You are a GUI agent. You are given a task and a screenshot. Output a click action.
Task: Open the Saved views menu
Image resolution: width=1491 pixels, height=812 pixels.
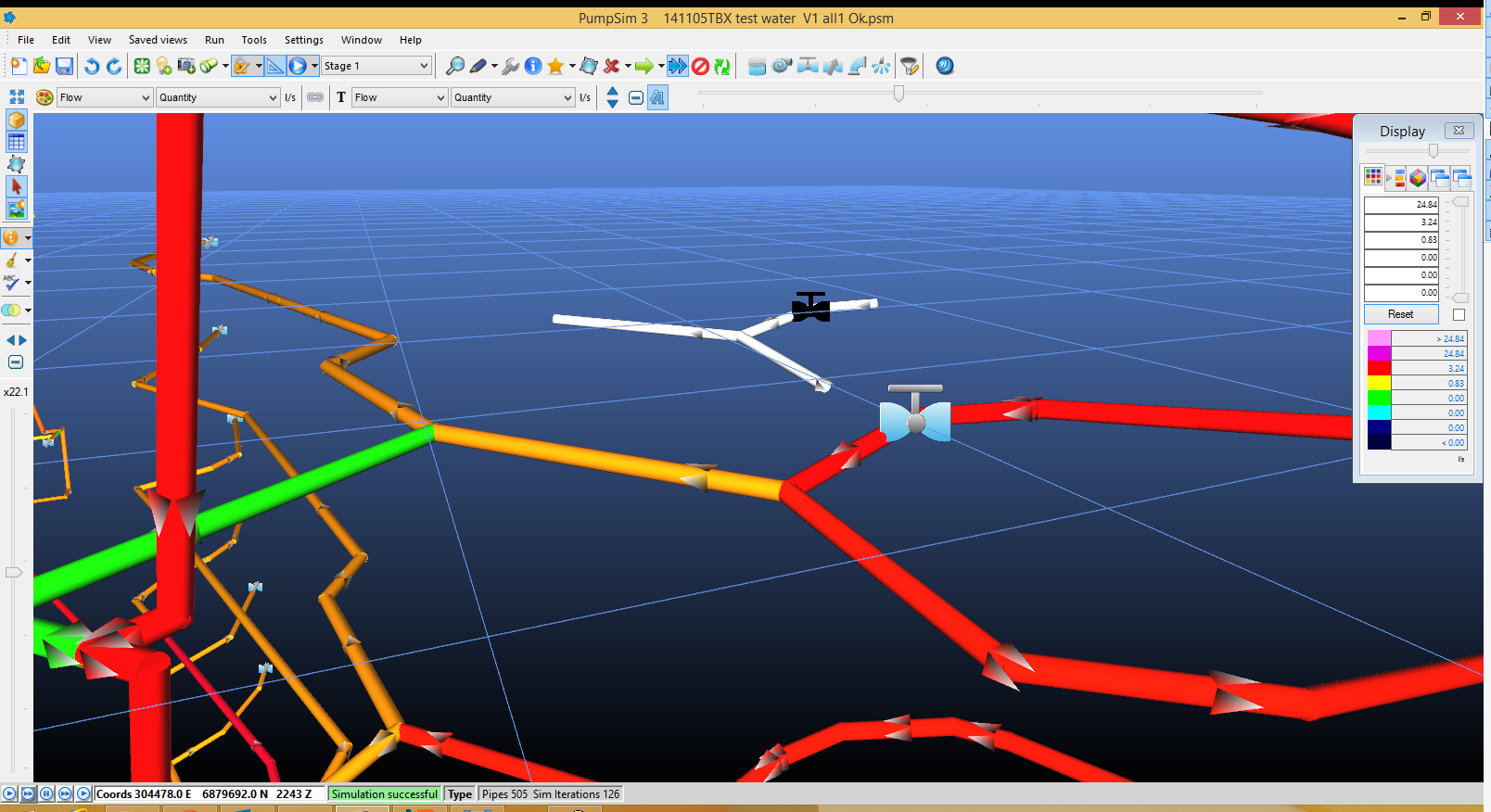click(x=158, y=40)
